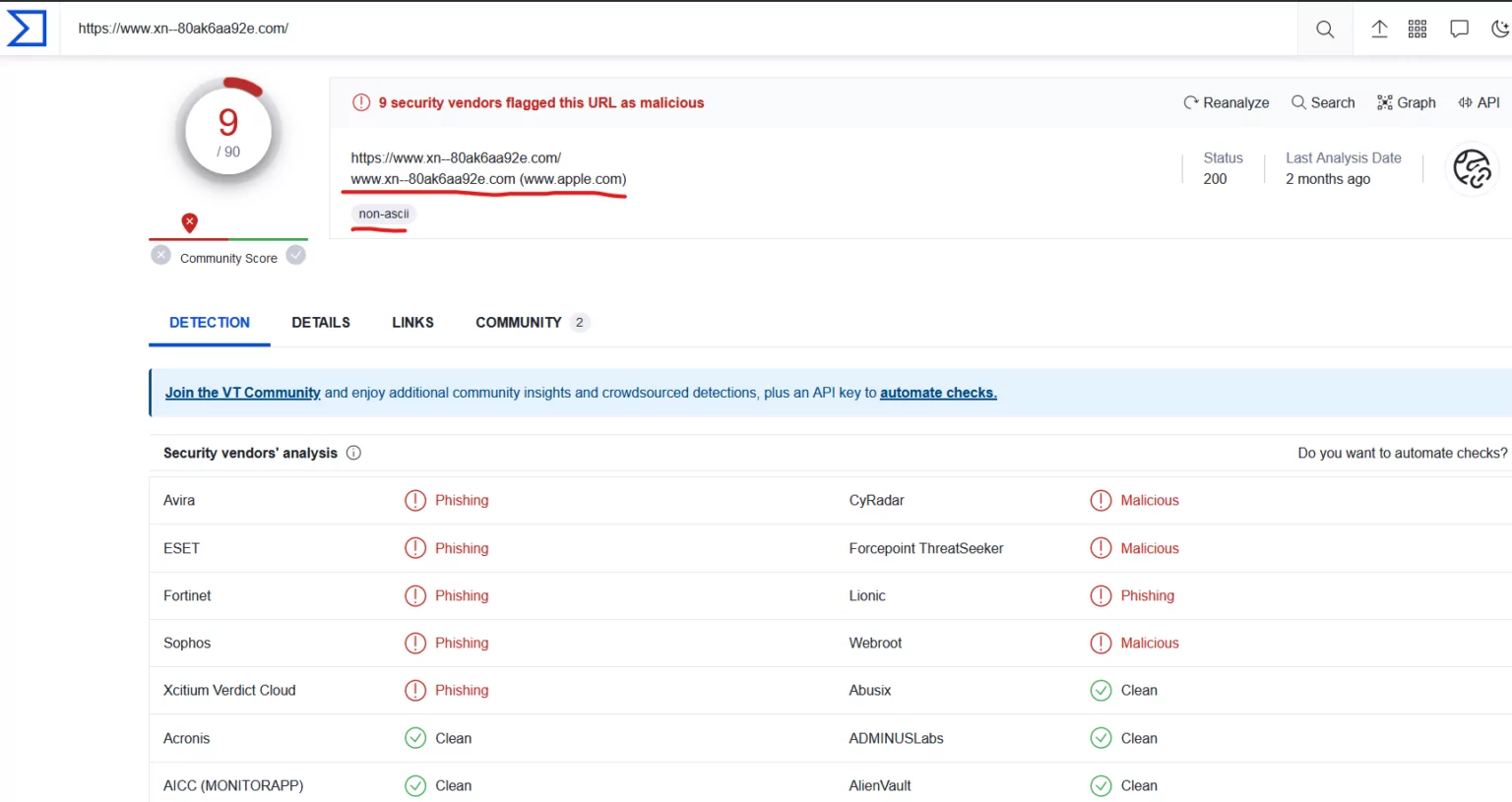This screenshot has height=802, width=1512.
Task: Click the VirusTotal sigma logo
Action: tap(27, 28)
